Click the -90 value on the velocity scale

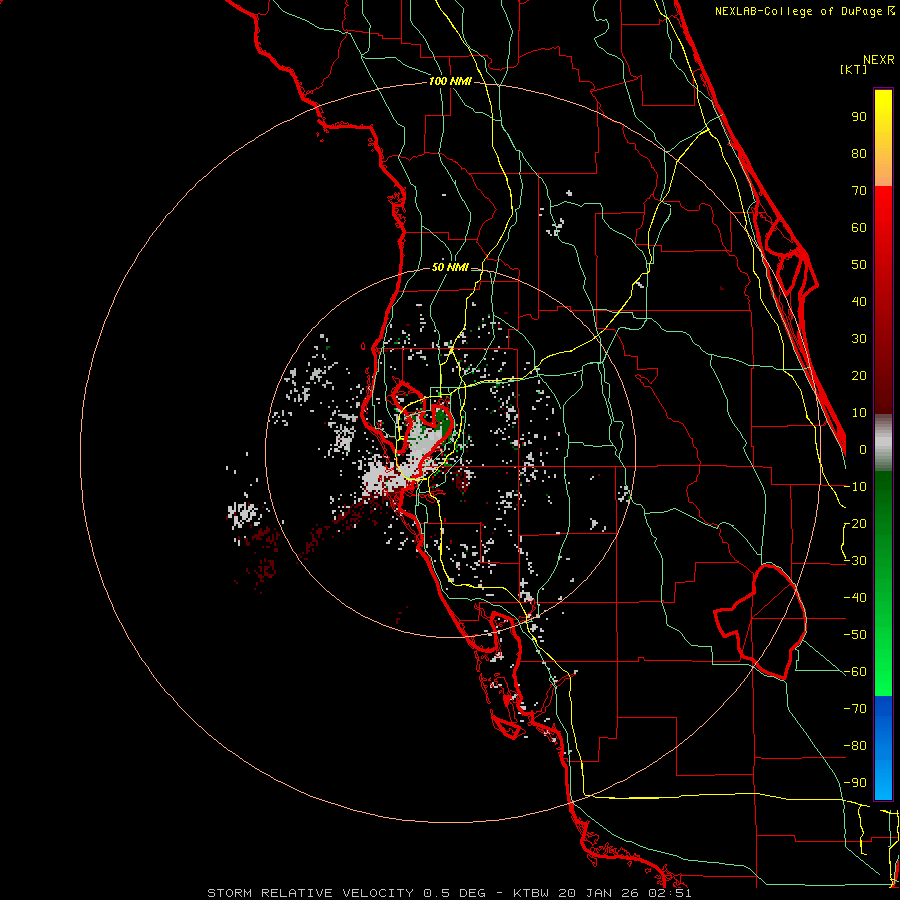tap(855, 783)
